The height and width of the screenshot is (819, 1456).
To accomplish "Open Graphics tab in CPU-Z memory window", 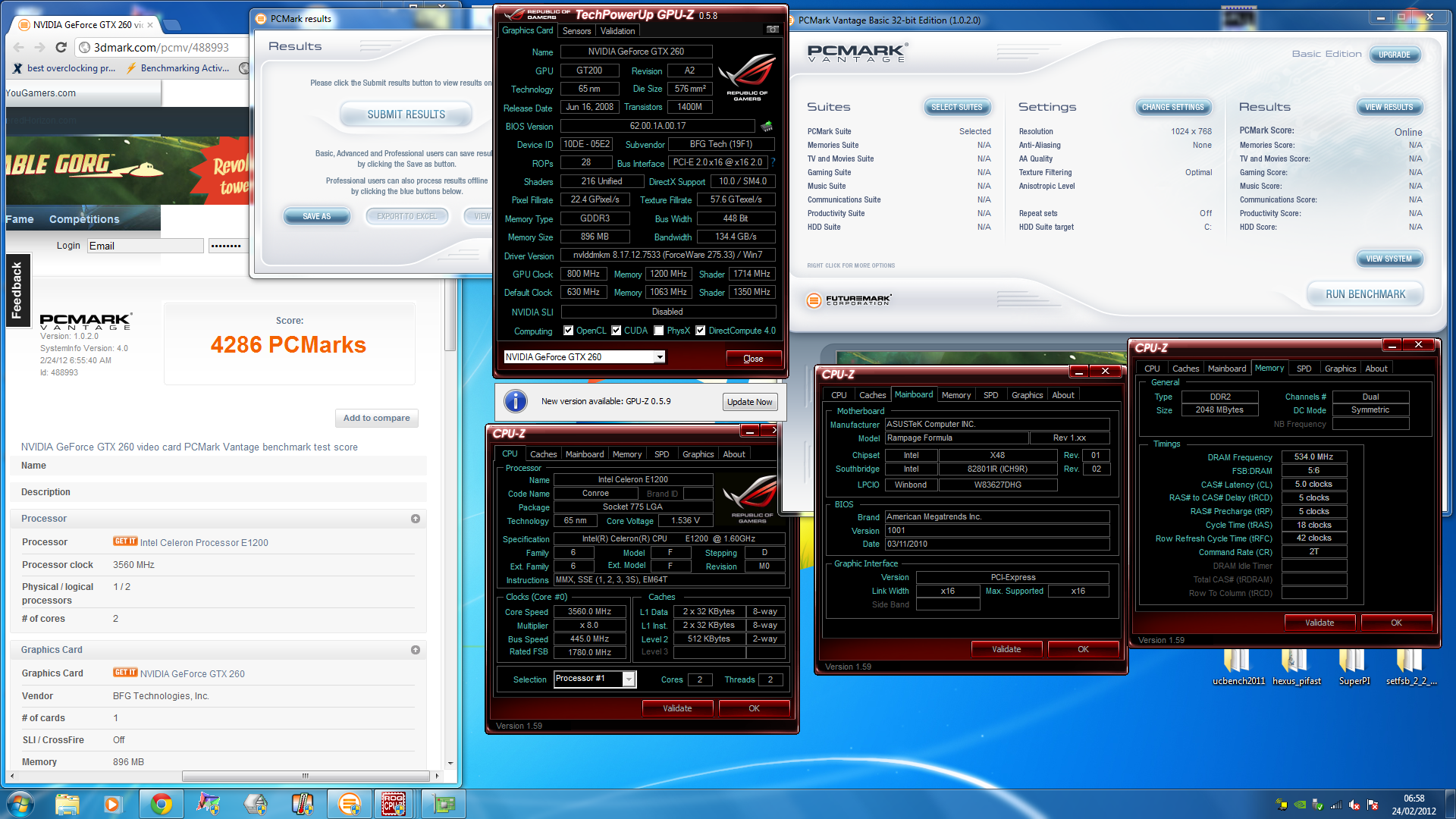I will tap(1340, 369).
